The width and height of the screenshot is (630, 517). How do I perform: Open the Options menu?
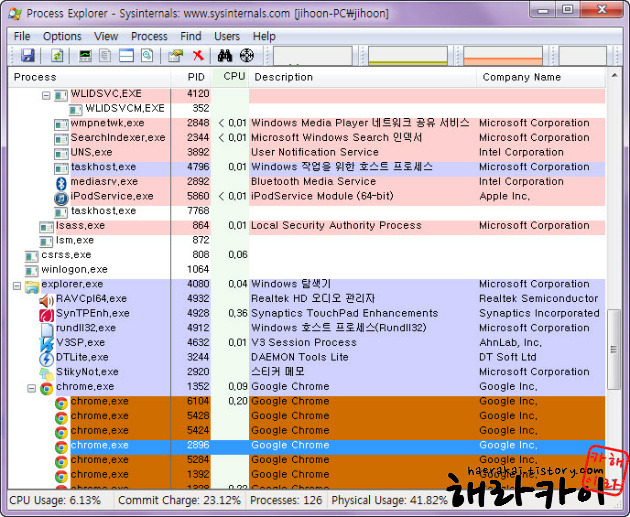coord(62,37)
